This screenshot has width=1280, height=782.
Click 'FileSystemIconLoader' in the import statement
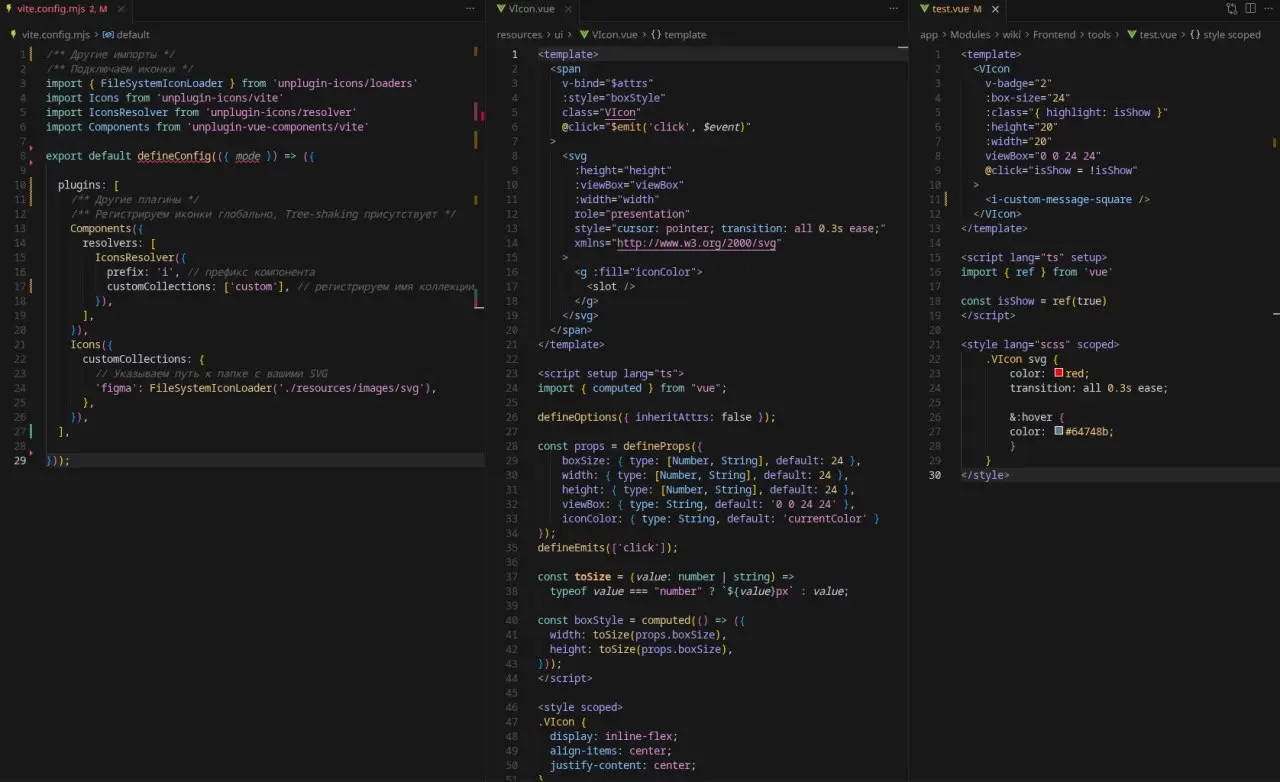pos(162,83)
